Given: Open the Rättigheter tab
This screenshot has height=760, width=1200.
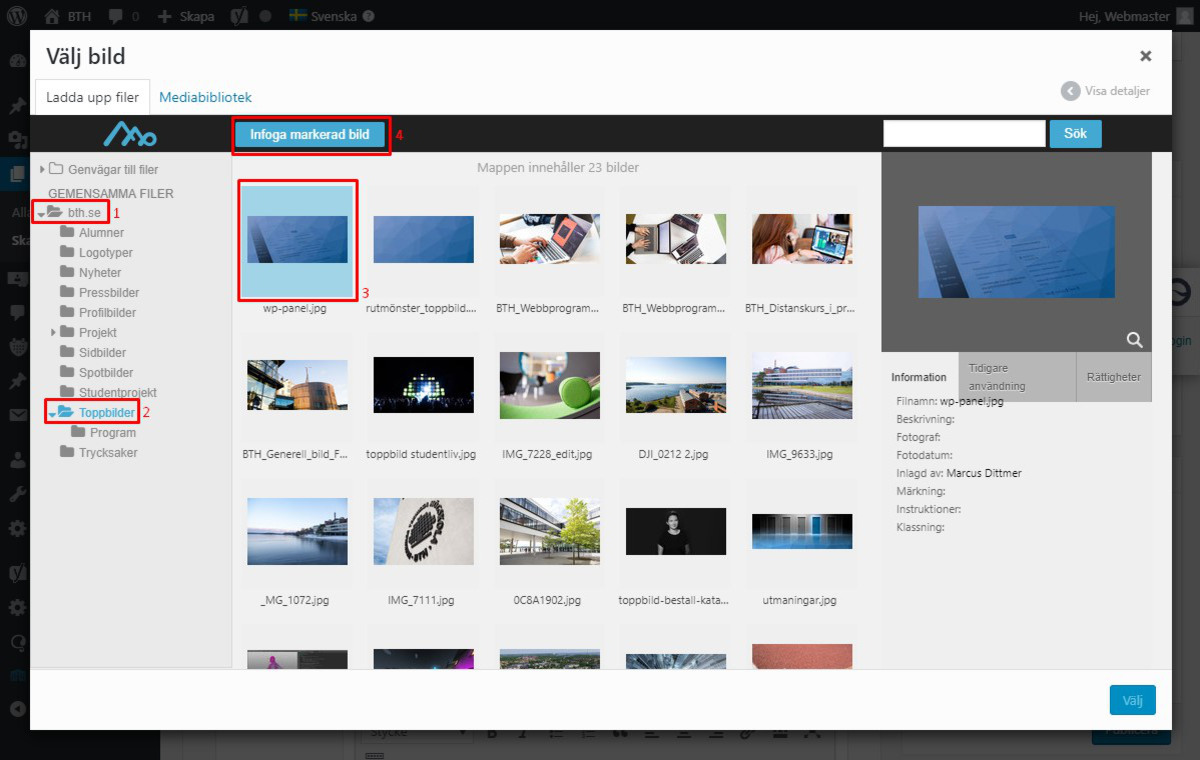Looking at the screenshot, I should (x=1114, y=377).
